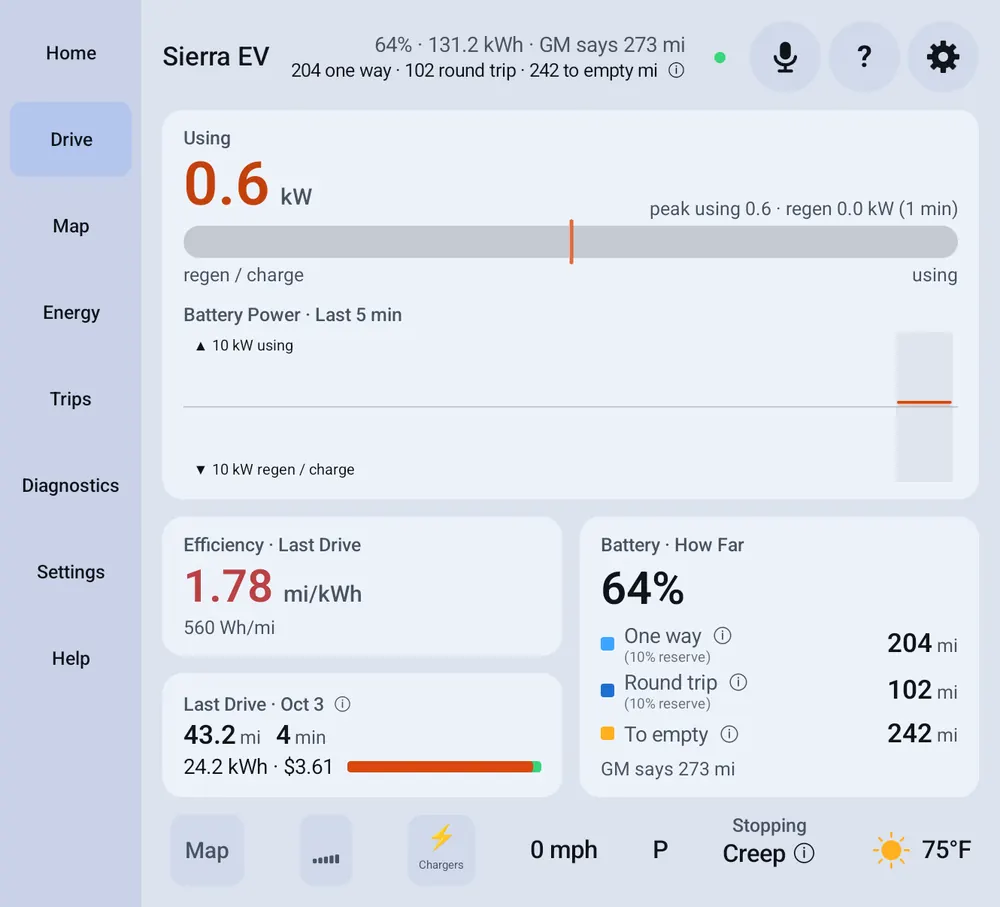Go to Home in sidebar
1000x907 pixels.
coord(71,53)
